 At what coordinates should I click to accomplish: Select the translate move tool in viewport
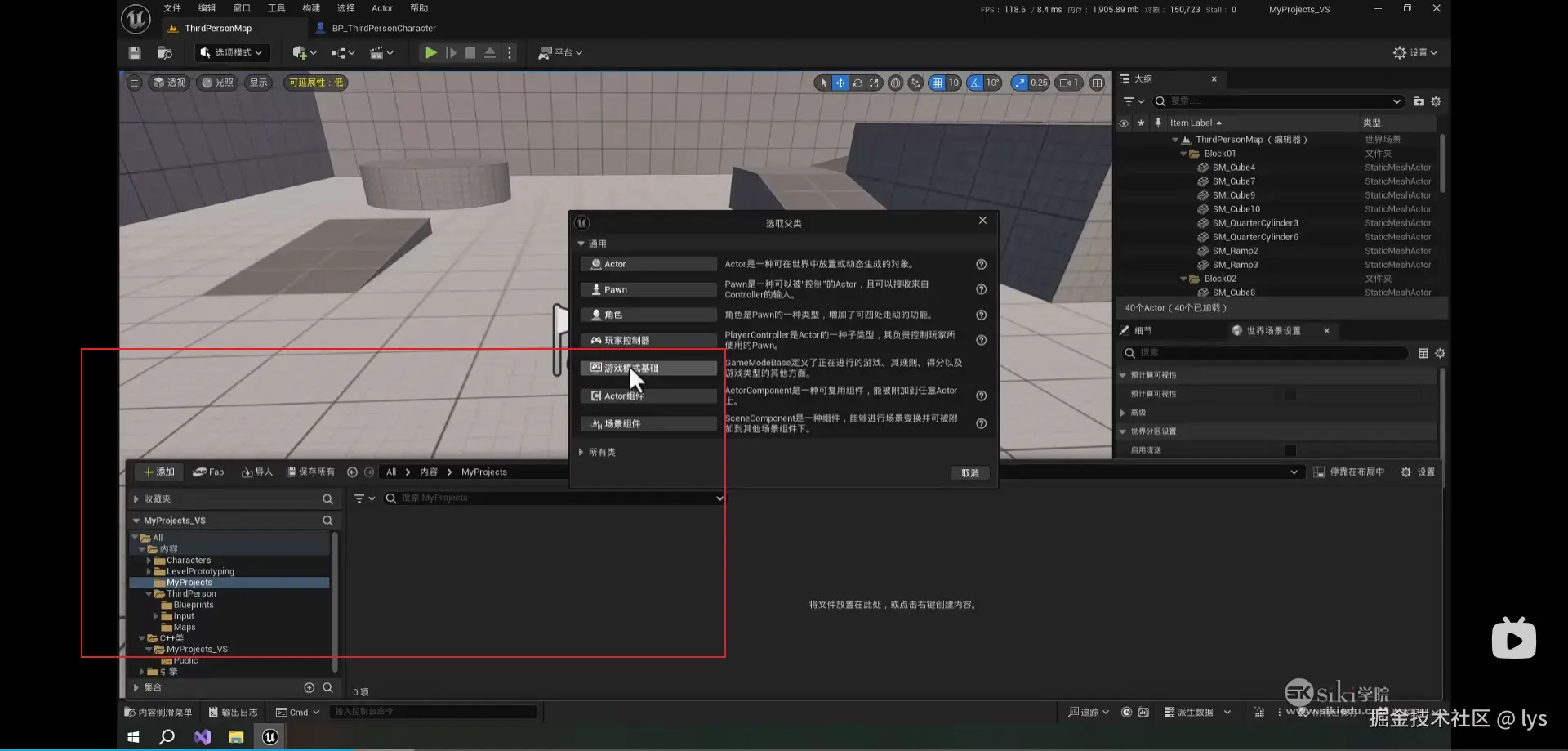[840, 83]
